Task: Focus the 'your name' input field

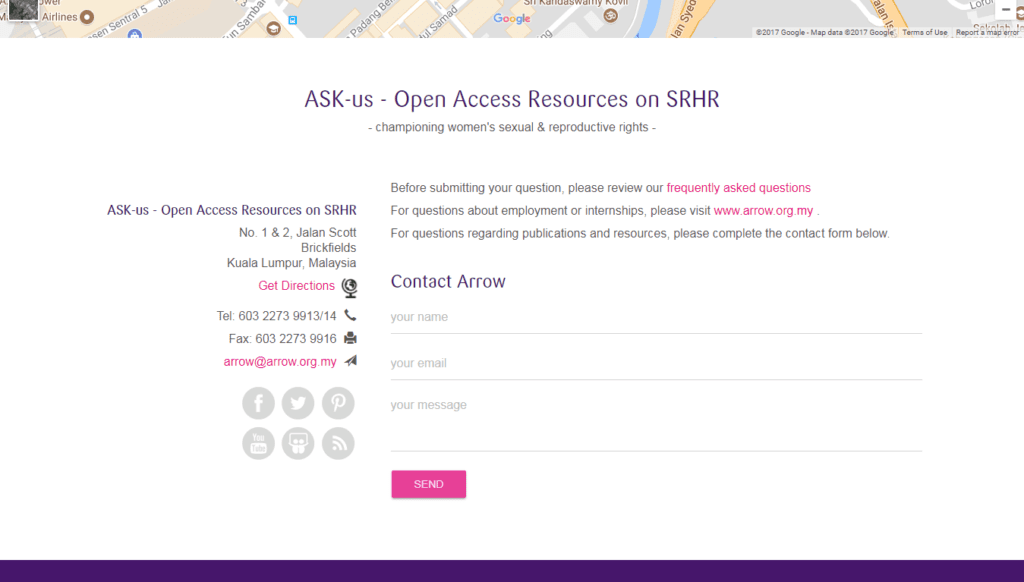Action: (x=655, y=317)
